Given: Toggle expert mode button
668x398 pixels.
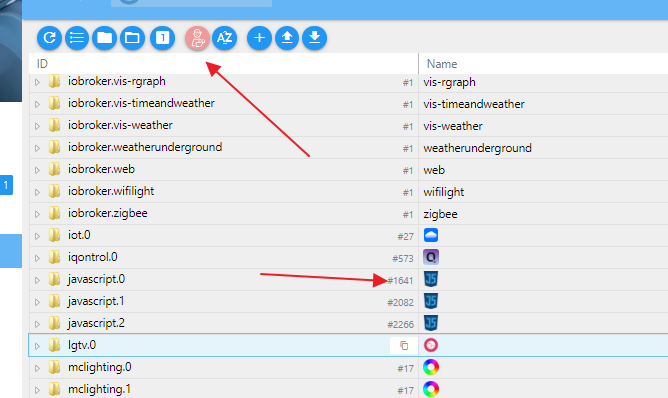Looking at the screenshot, I should pos(197,38).
